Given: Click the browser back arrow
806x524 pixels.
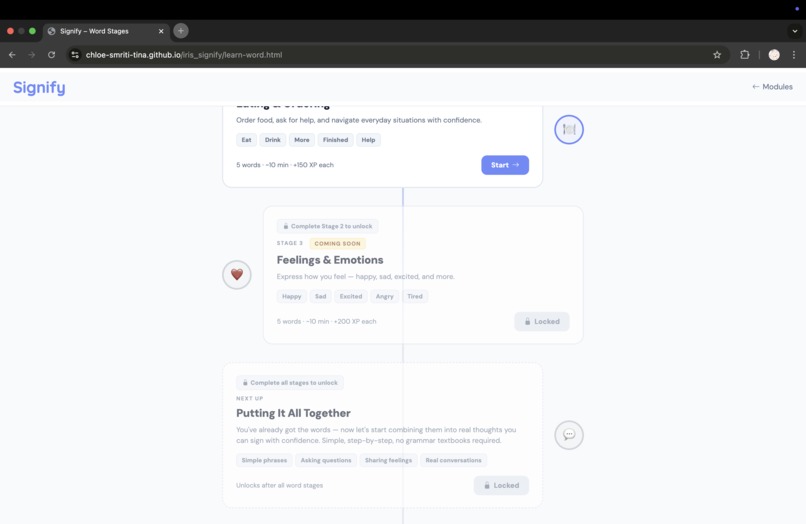Looking at the screenshot, I should 12,55.
